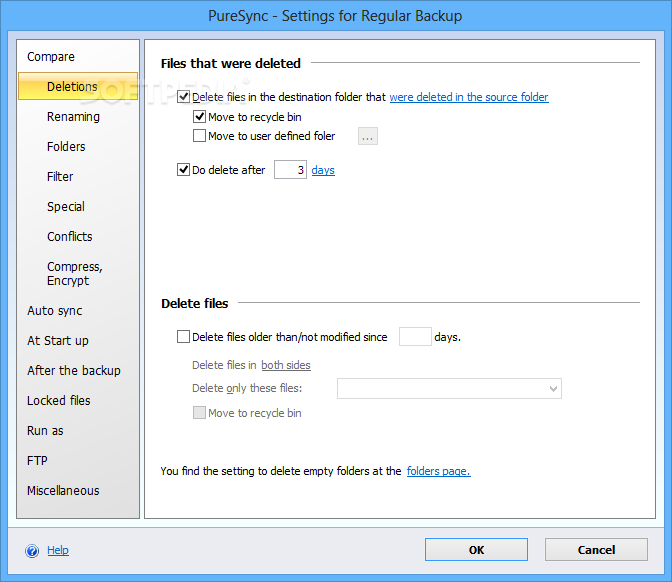Click the 'days' link after Do delete

coord(323,170)
